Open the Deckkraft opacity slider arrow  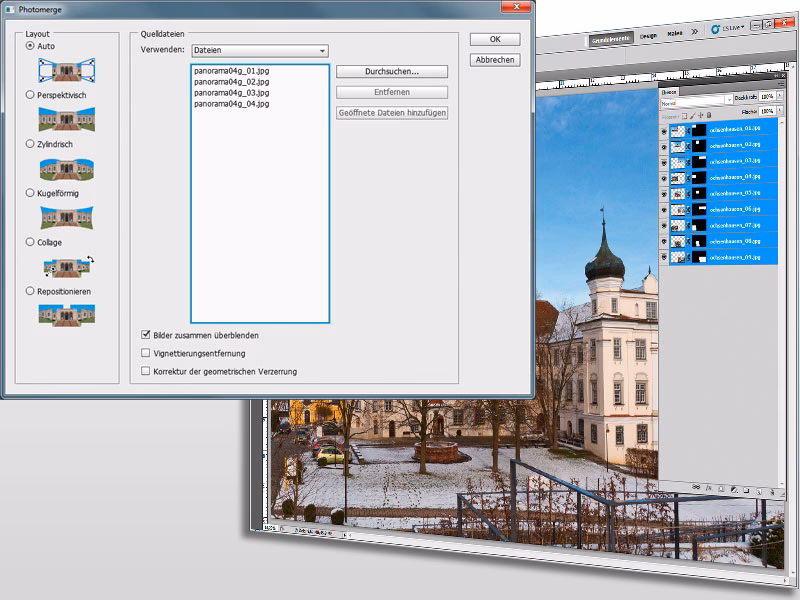pyautogui.click(x=780, y=95)
